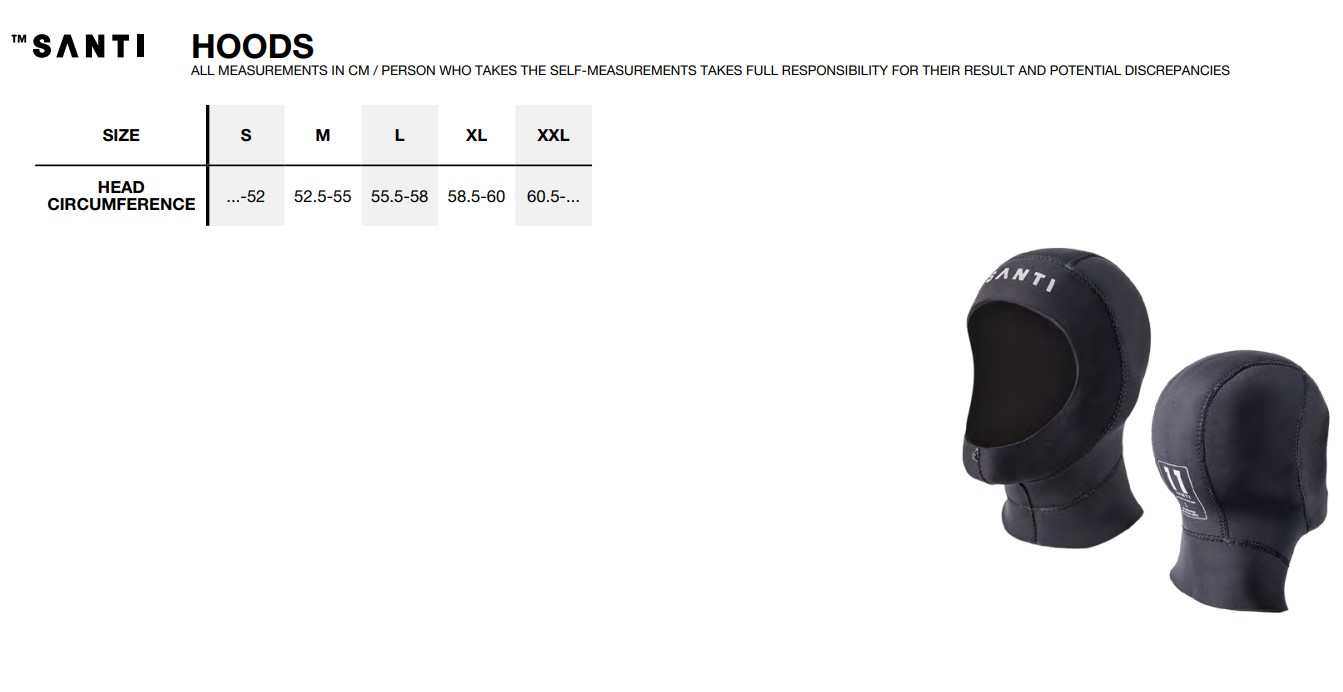Click the SANTI text on front hood
Image resolution: width=1343 pixels, height=692 pixels.
pyautogui.click(x=1020, y=277)
